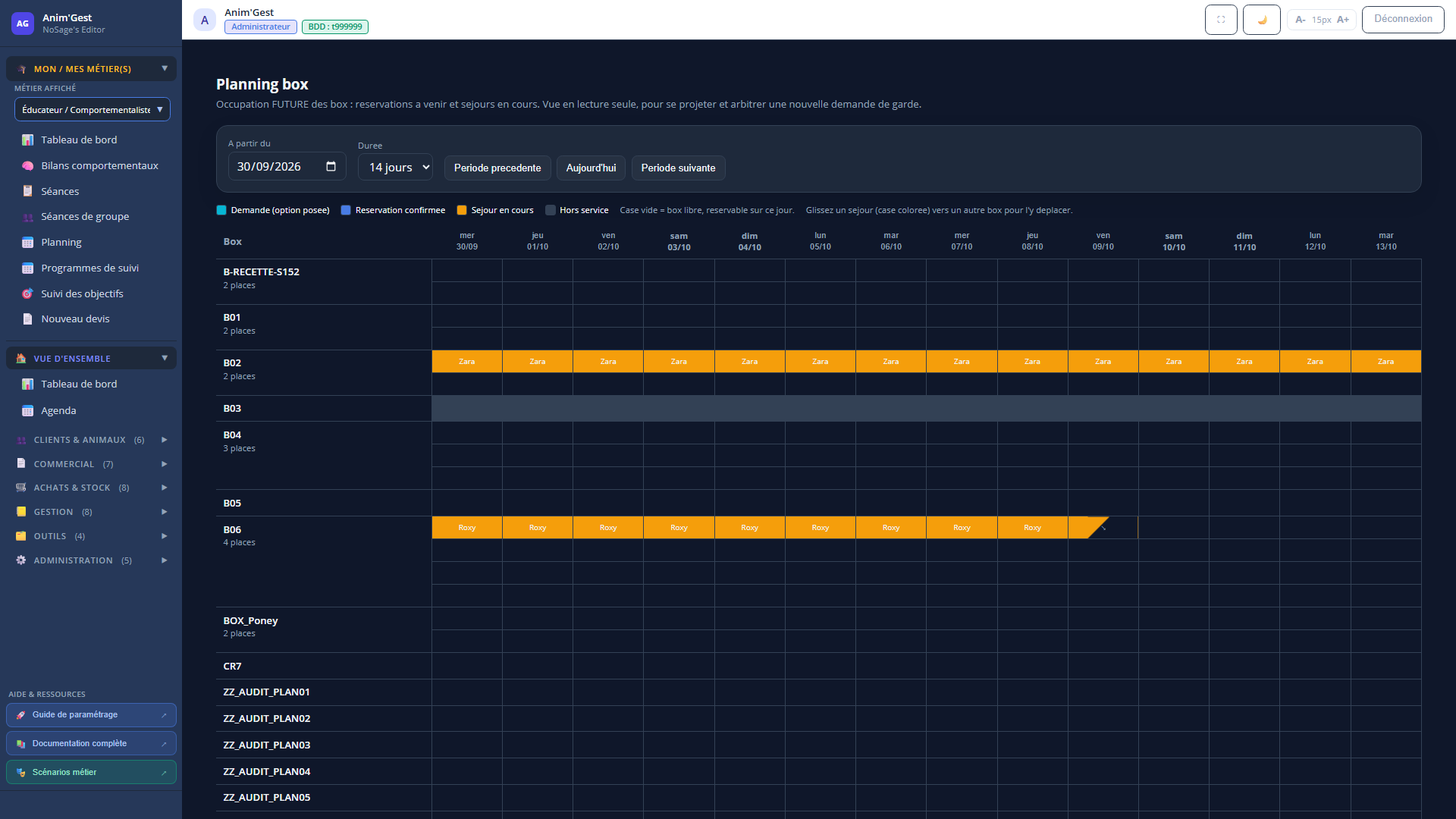Click the fullscreen icon button
Viewport: 1456px width, 819px height.
click(1221, 20)
